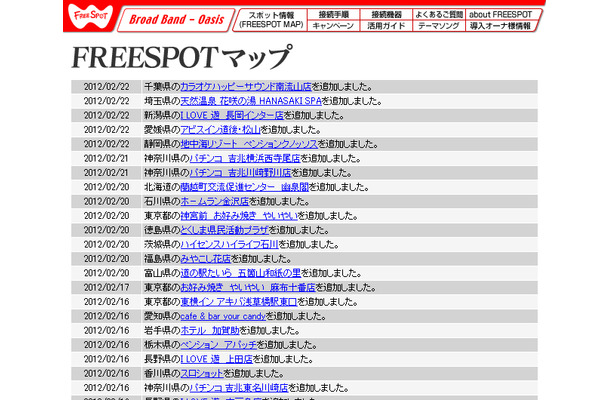610x400 pixels.
Task: Open 地中海リゾート ペンションクノッソス link
Action: 249,144
